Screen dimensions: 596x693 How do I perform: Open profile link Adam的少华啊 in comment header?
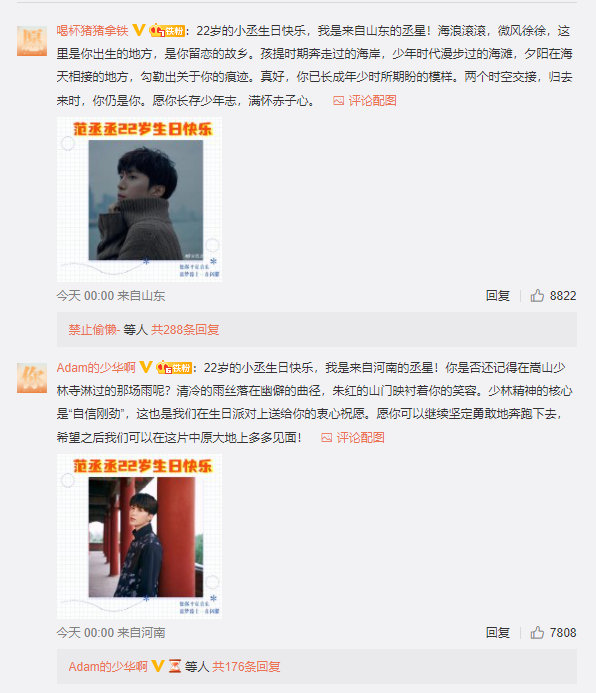(x=96, y=367)
